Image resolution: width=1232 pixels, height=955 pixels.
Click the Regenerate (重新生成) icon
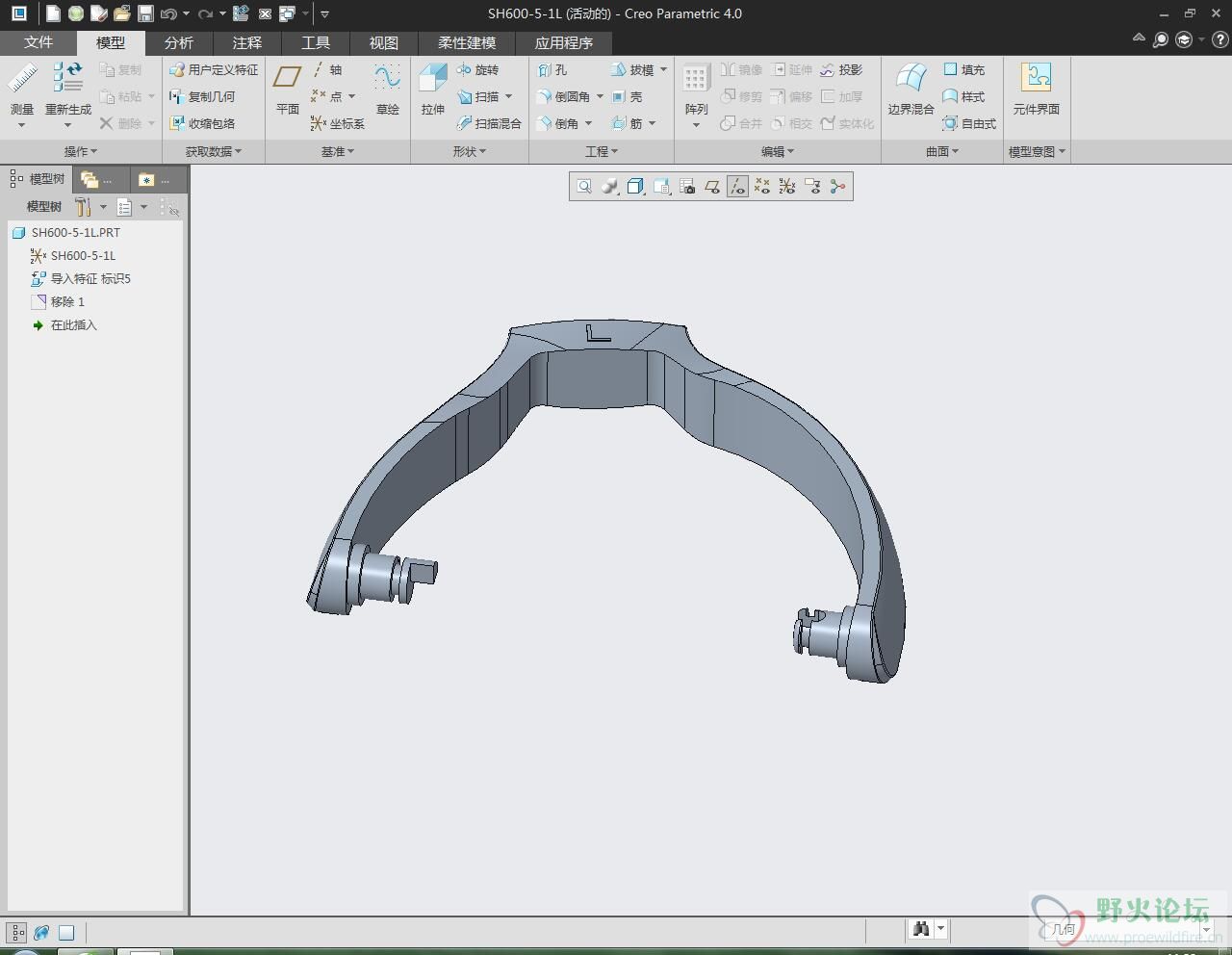coord(67,78)
